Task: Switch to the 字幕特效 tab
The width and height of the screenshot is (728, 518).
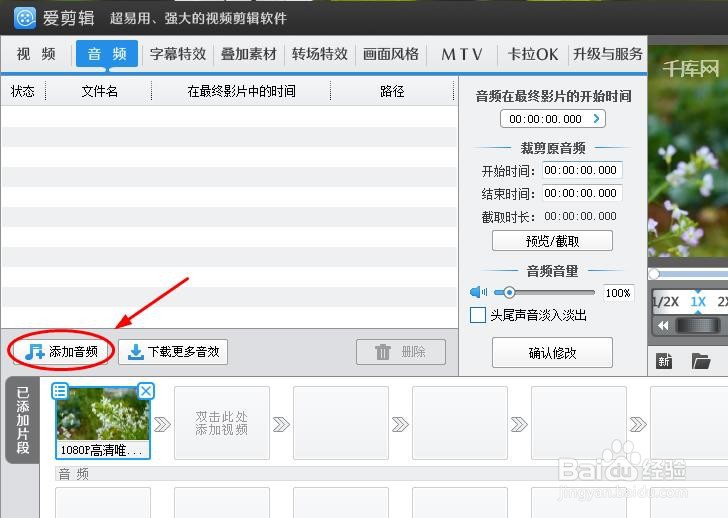Action: [x=178, y=54]
